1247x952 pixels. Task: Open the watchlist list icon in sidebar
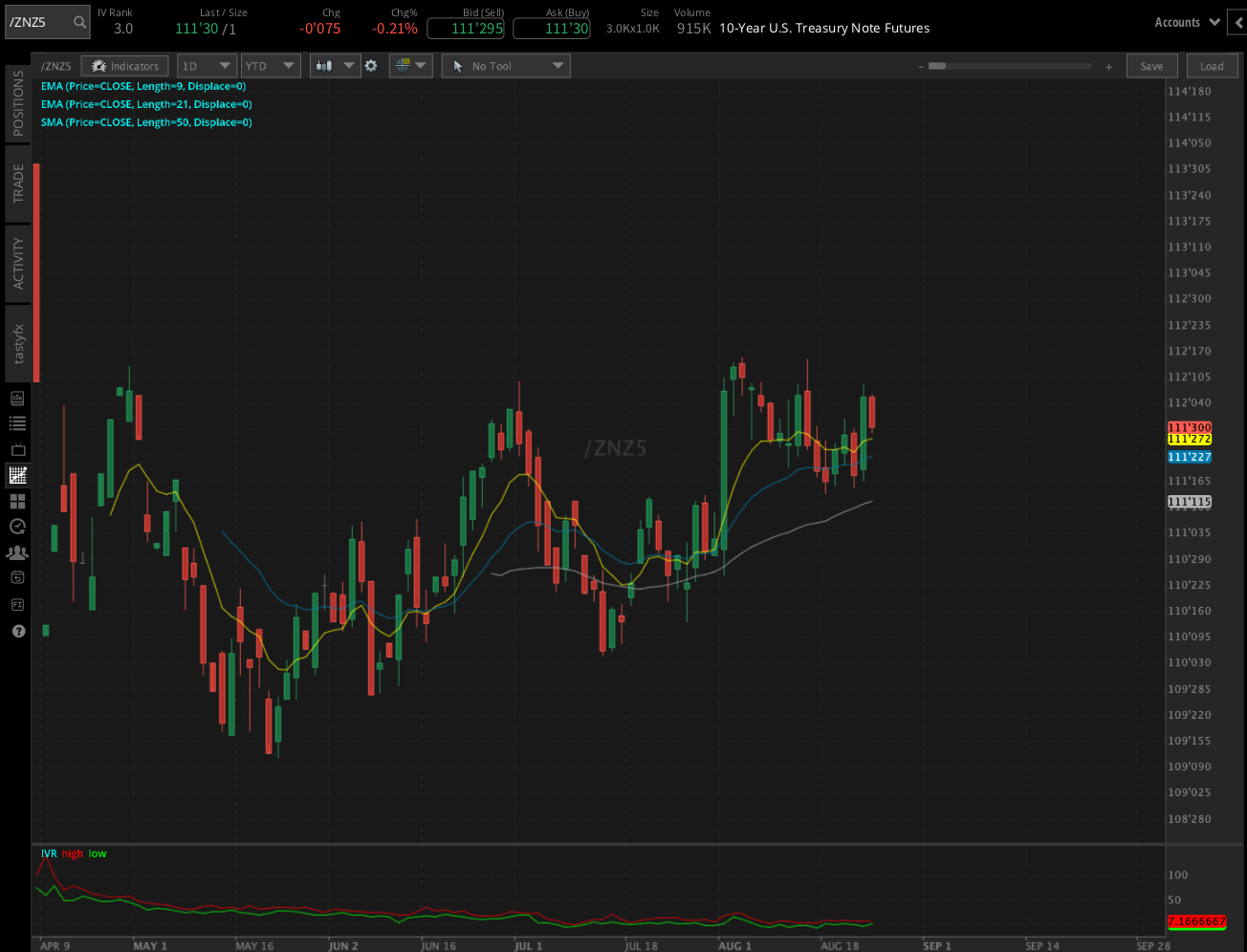[17, 423]
